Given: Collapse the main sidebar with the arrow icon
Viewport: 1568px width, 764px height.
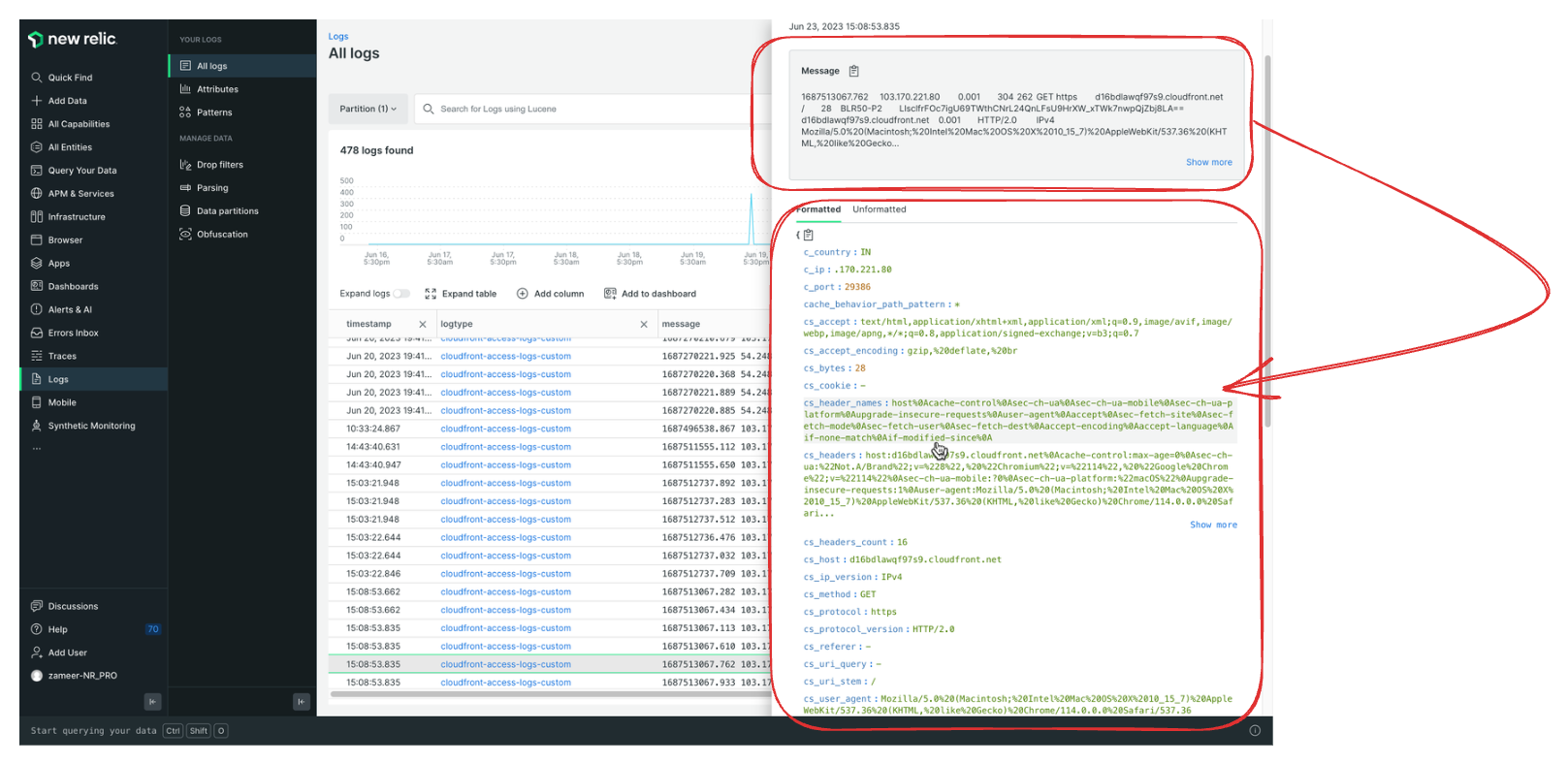Looking at the screenshot, I should coord(152,701).
